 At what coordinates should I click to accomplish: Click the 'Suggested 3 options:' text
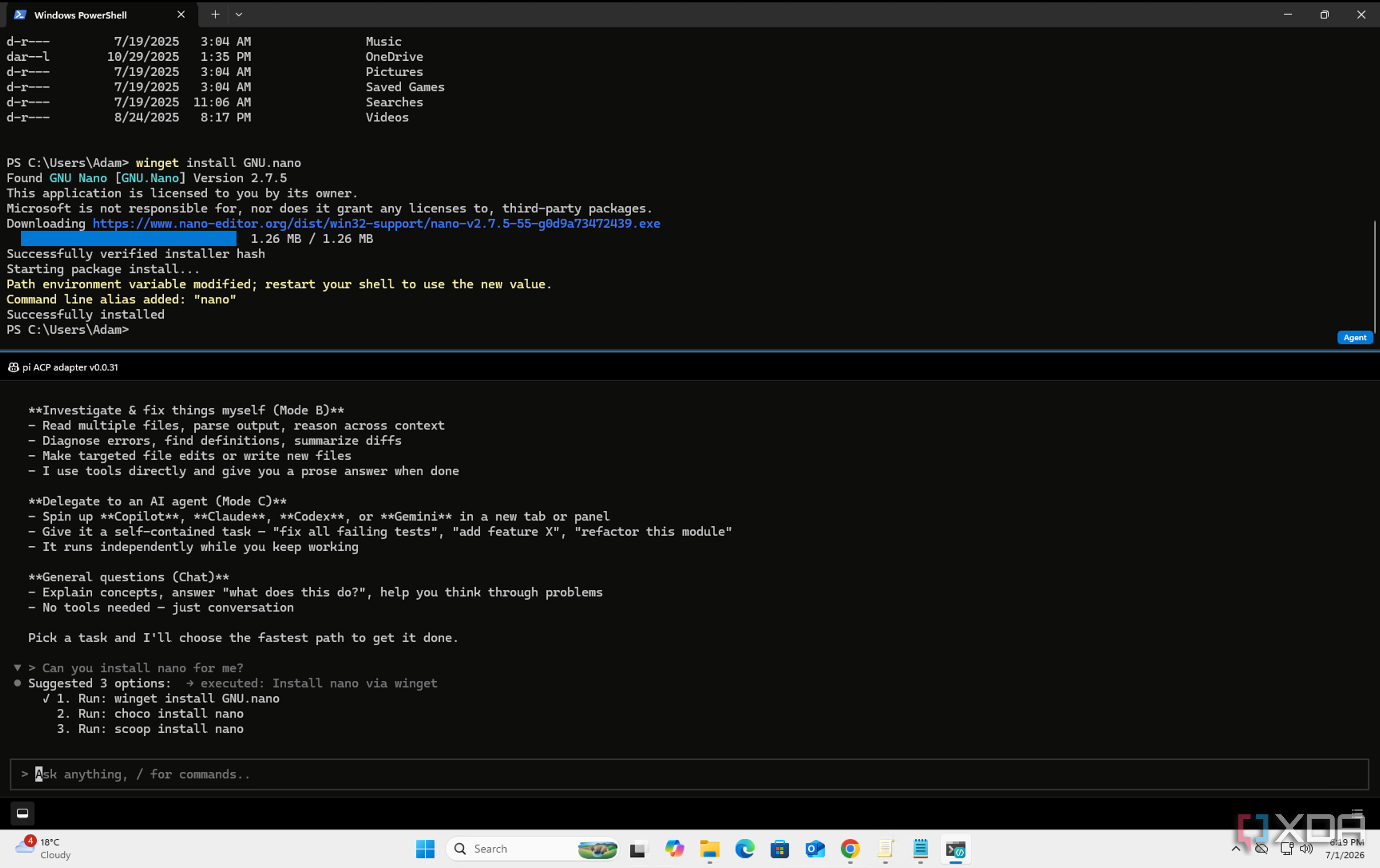(100, 683)
